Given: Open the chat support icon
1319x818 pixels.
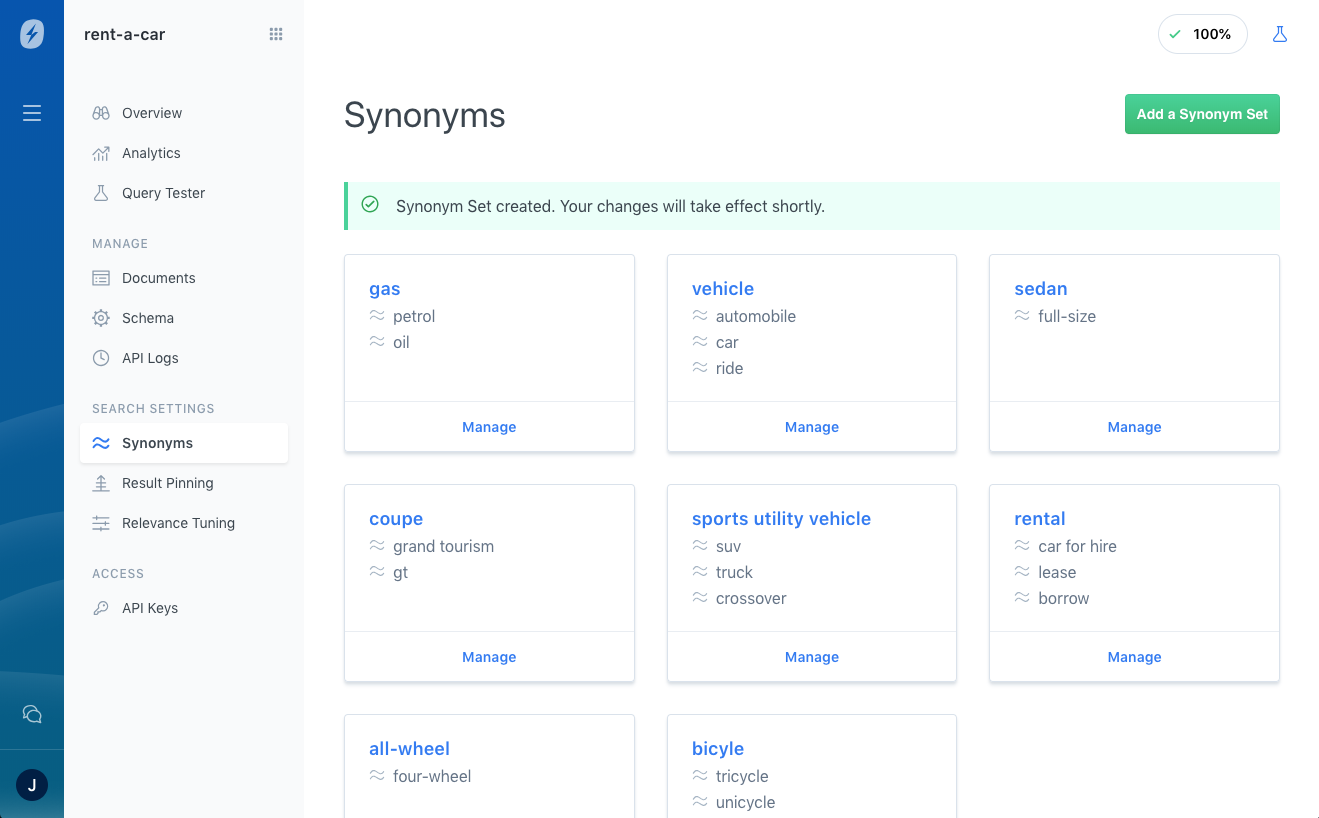Looking at the screenshot, I should pyautogui.click(x=32, y=714).
